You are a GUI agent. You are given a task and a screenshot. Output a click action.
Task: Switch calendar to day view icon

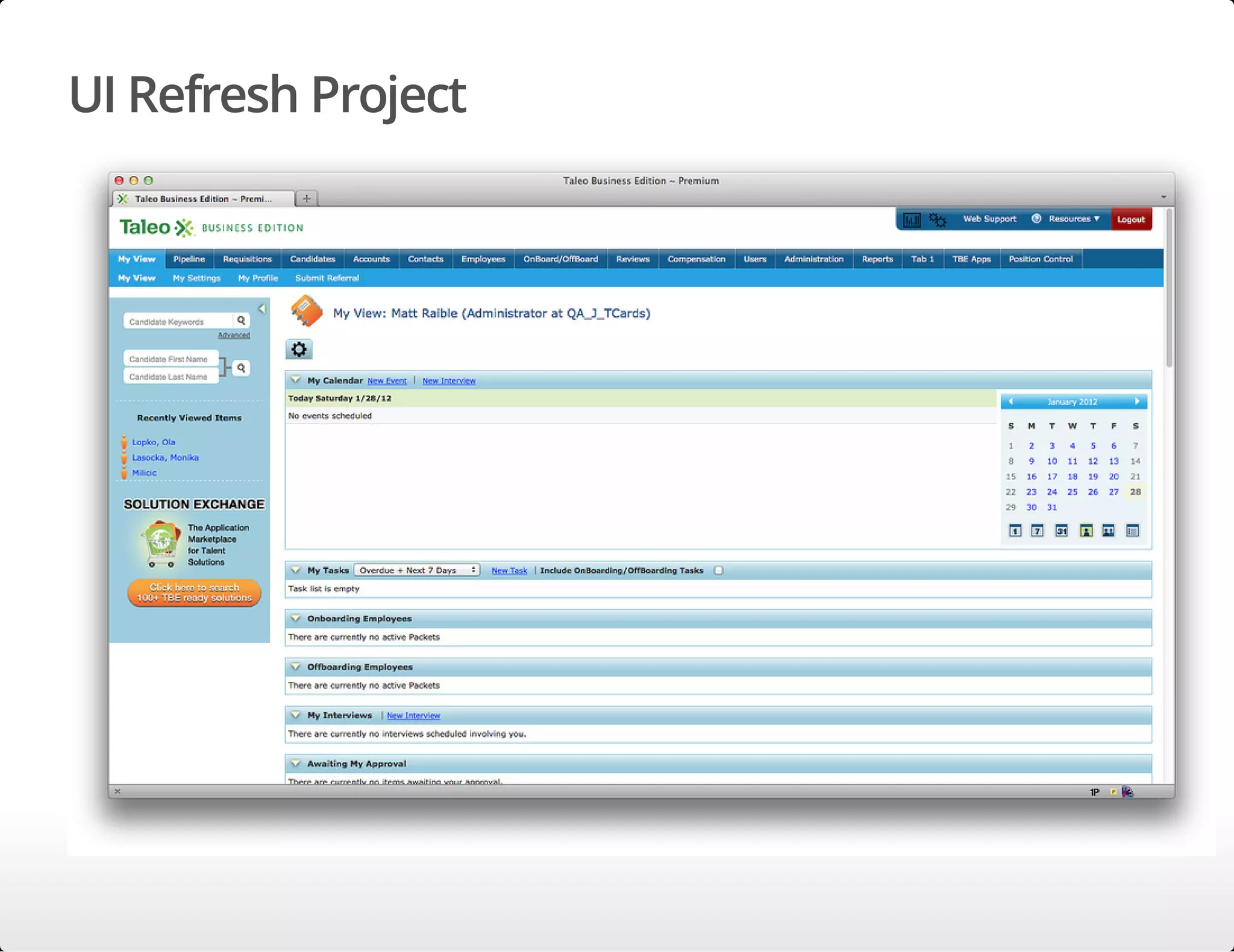pos(1015,531)
